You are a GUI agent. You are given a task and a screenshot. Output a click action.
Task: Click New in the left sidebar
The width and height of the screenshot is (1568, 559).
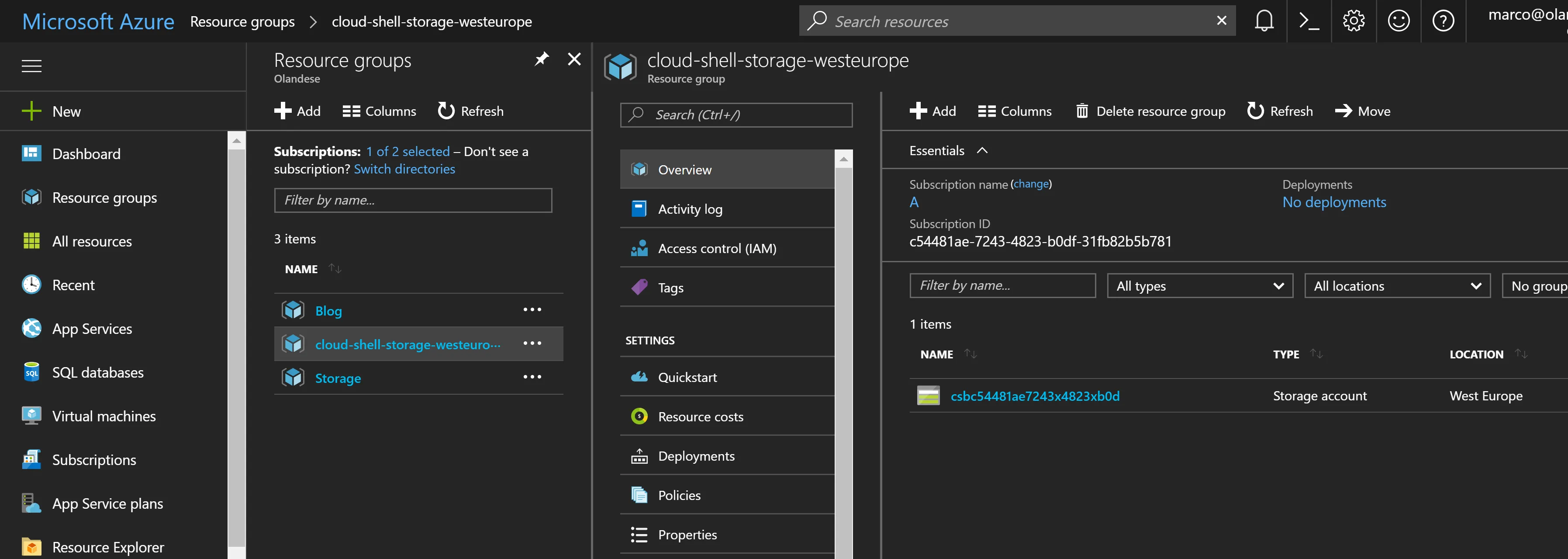tap(51, 111)
